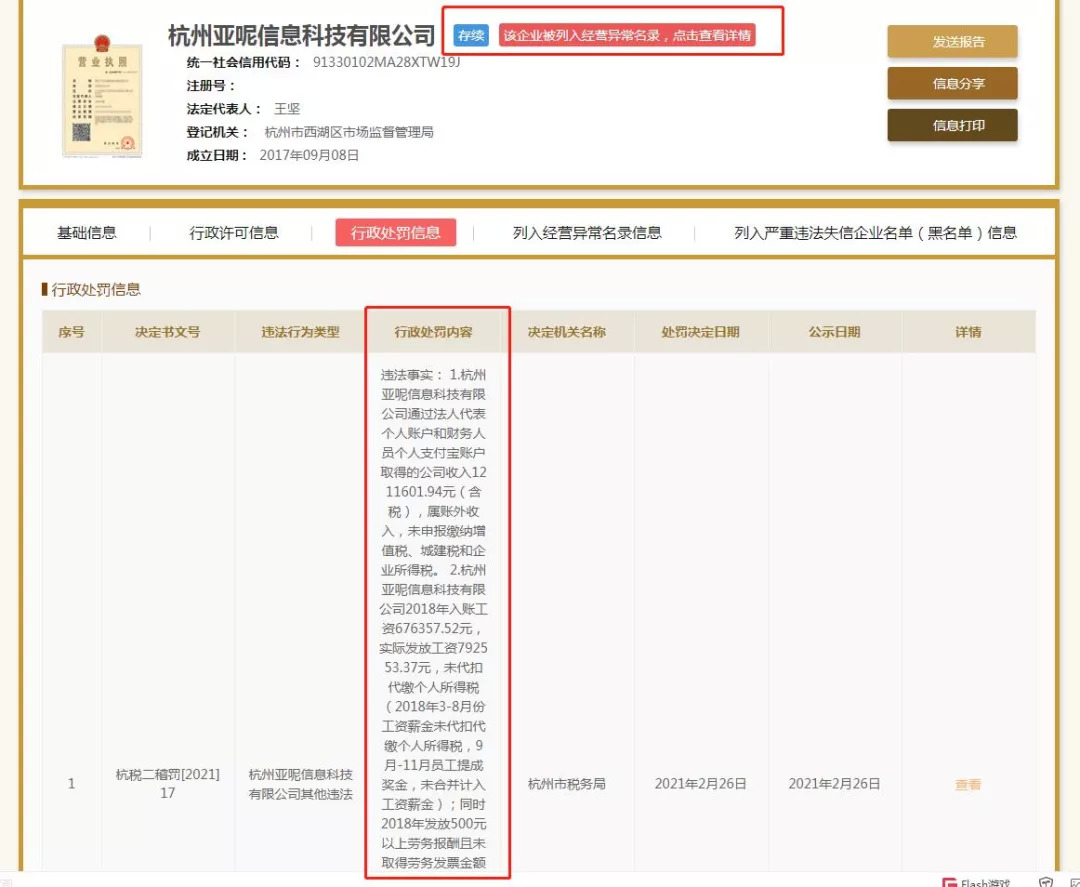Click the row number 1 cell
1080x887 pixels.
click(x=72, y=784)
